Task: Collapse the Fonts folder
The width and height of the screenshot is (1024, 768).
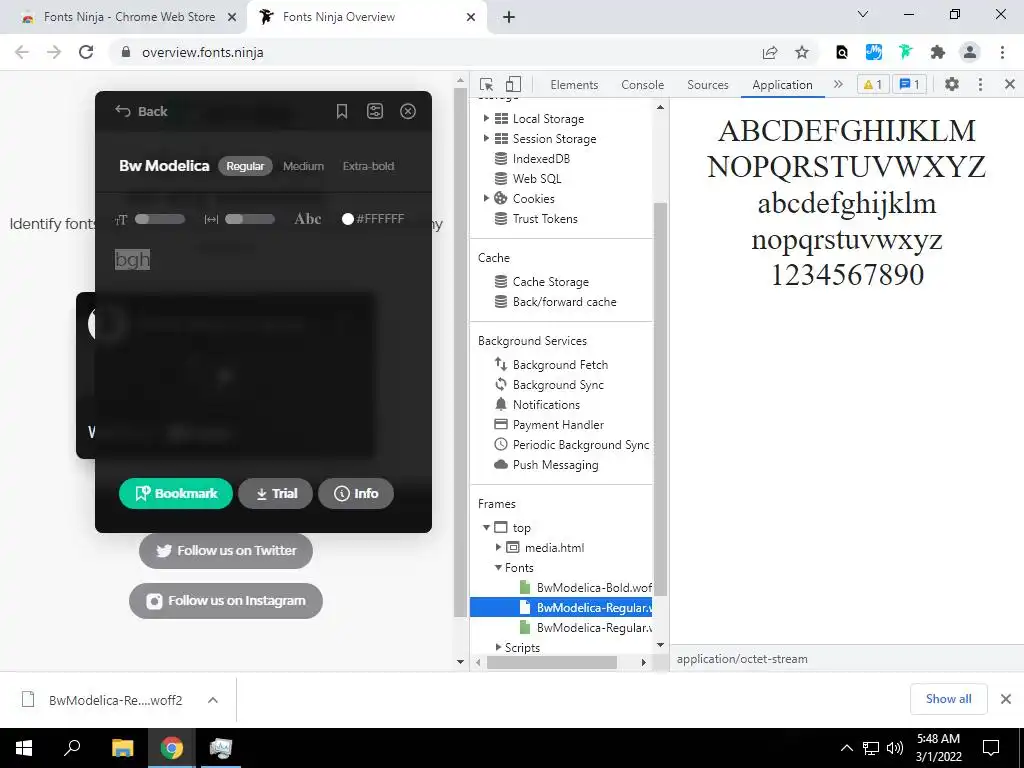Action: point(498,568)
